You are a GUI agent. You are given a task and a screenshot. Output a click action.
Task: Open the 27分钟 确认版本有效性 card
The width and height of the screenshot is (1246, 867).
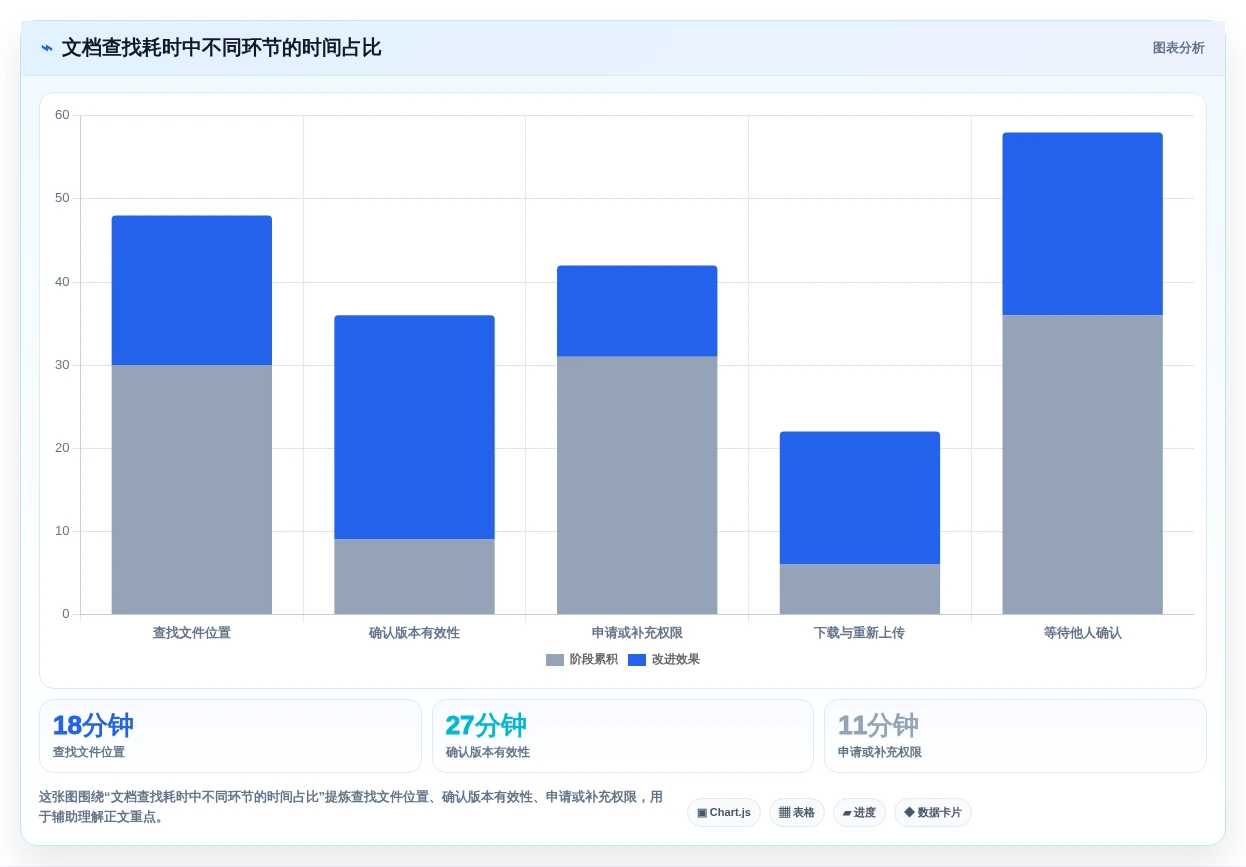pyautogui.click(x=623, y=736)
